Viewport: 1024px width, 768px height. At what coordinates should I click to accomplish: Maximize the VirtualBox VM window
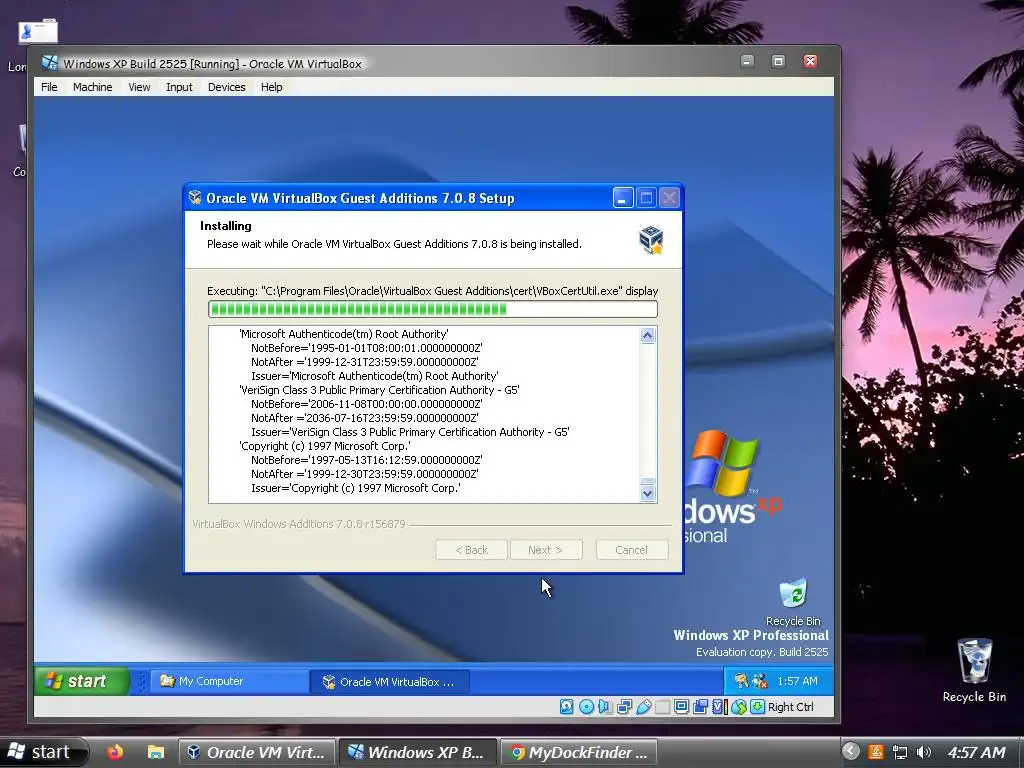778,61
